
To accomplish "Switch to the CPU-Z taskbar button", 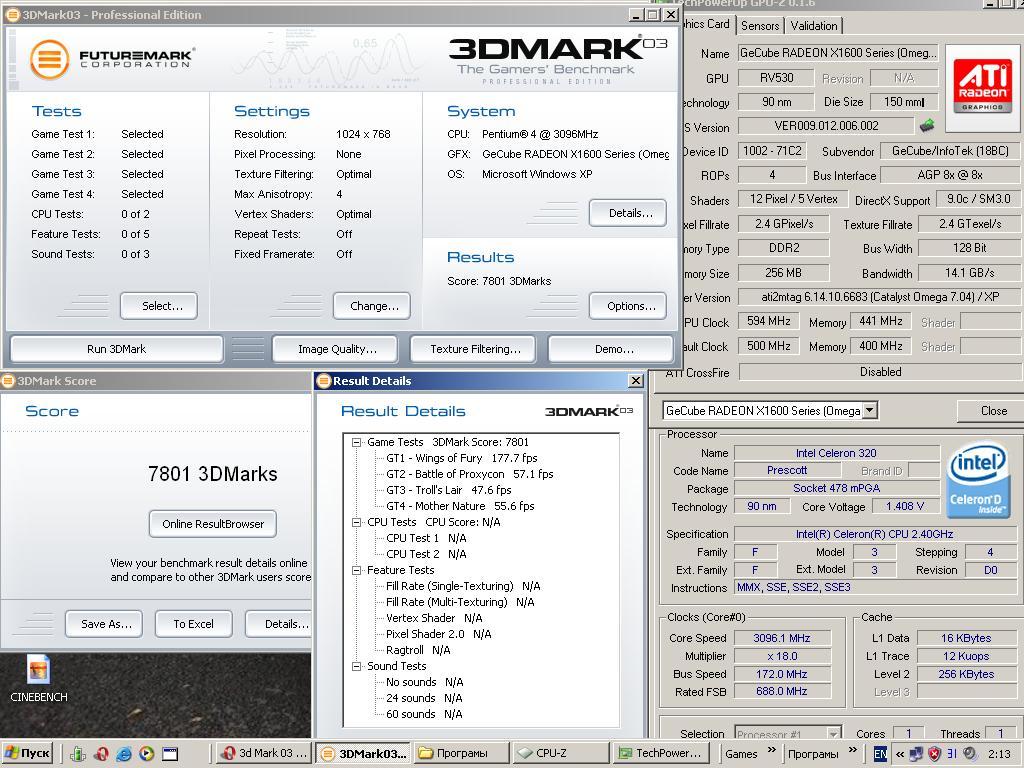I will (x=560, y=753).
